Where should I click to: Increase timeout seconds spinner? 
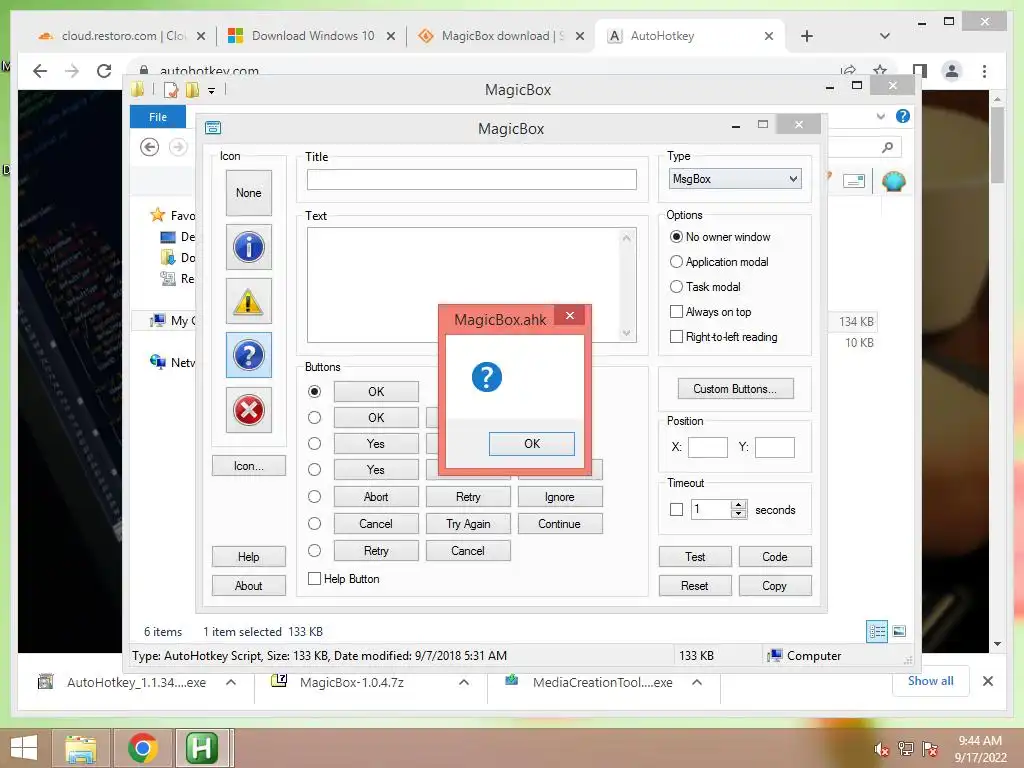(739, 505)
